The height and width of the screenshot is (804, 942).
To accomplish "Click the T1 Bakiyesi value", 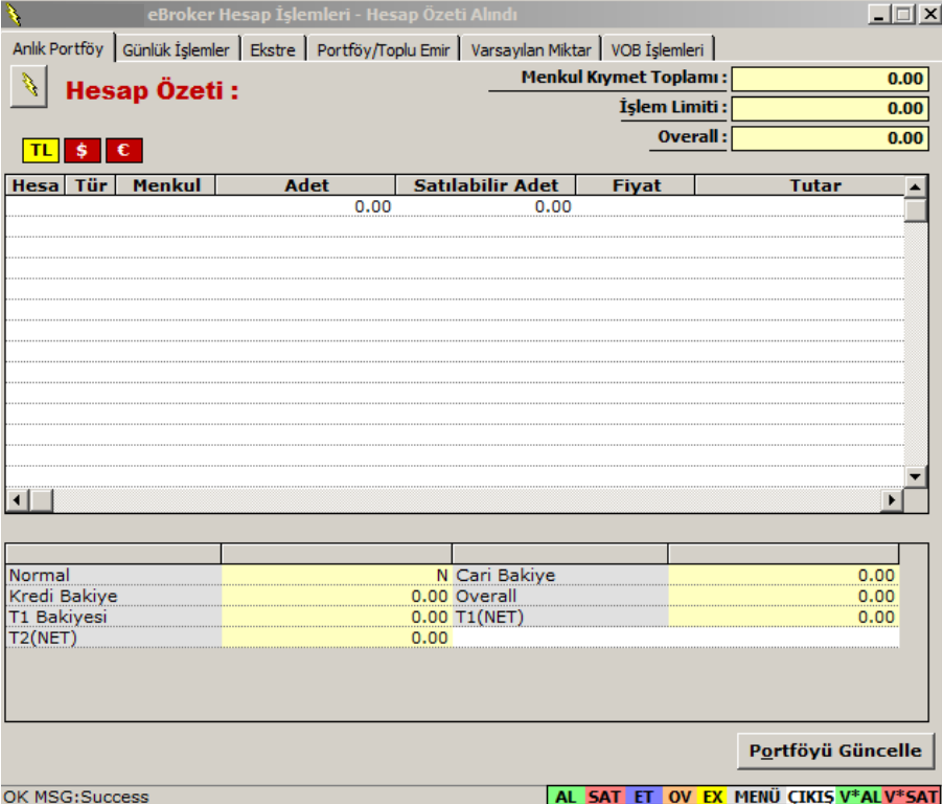I will pos(336,617).
